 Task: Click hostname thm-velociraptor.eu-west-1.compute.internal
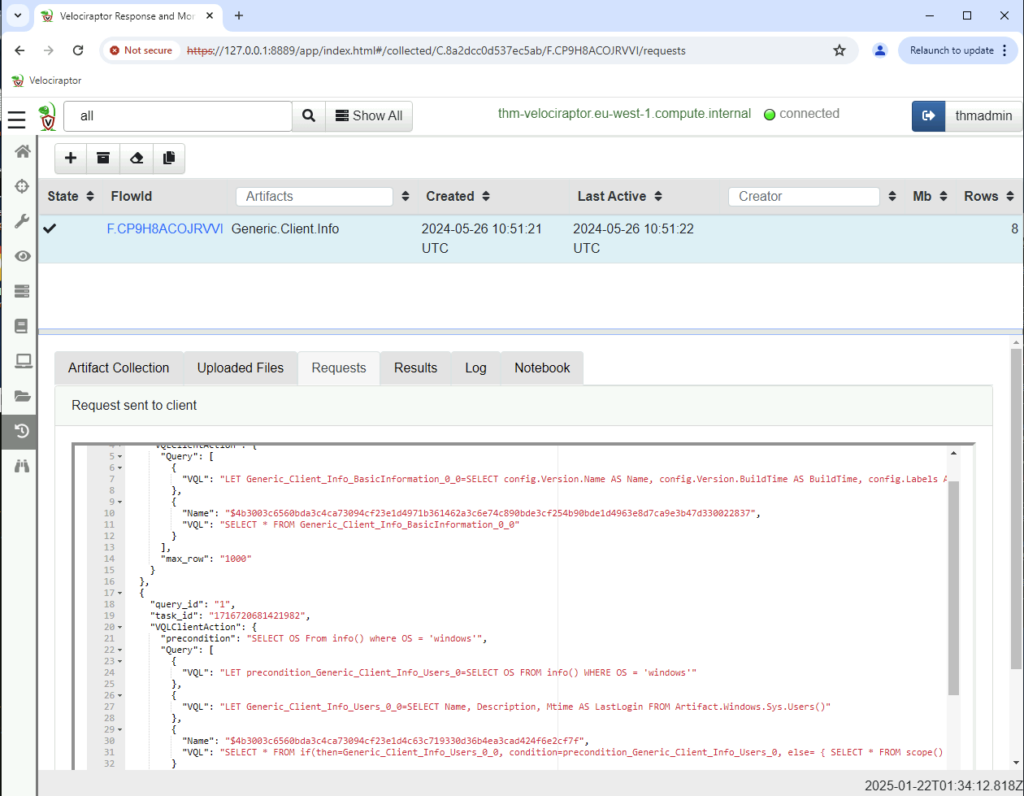click(624, 114)
